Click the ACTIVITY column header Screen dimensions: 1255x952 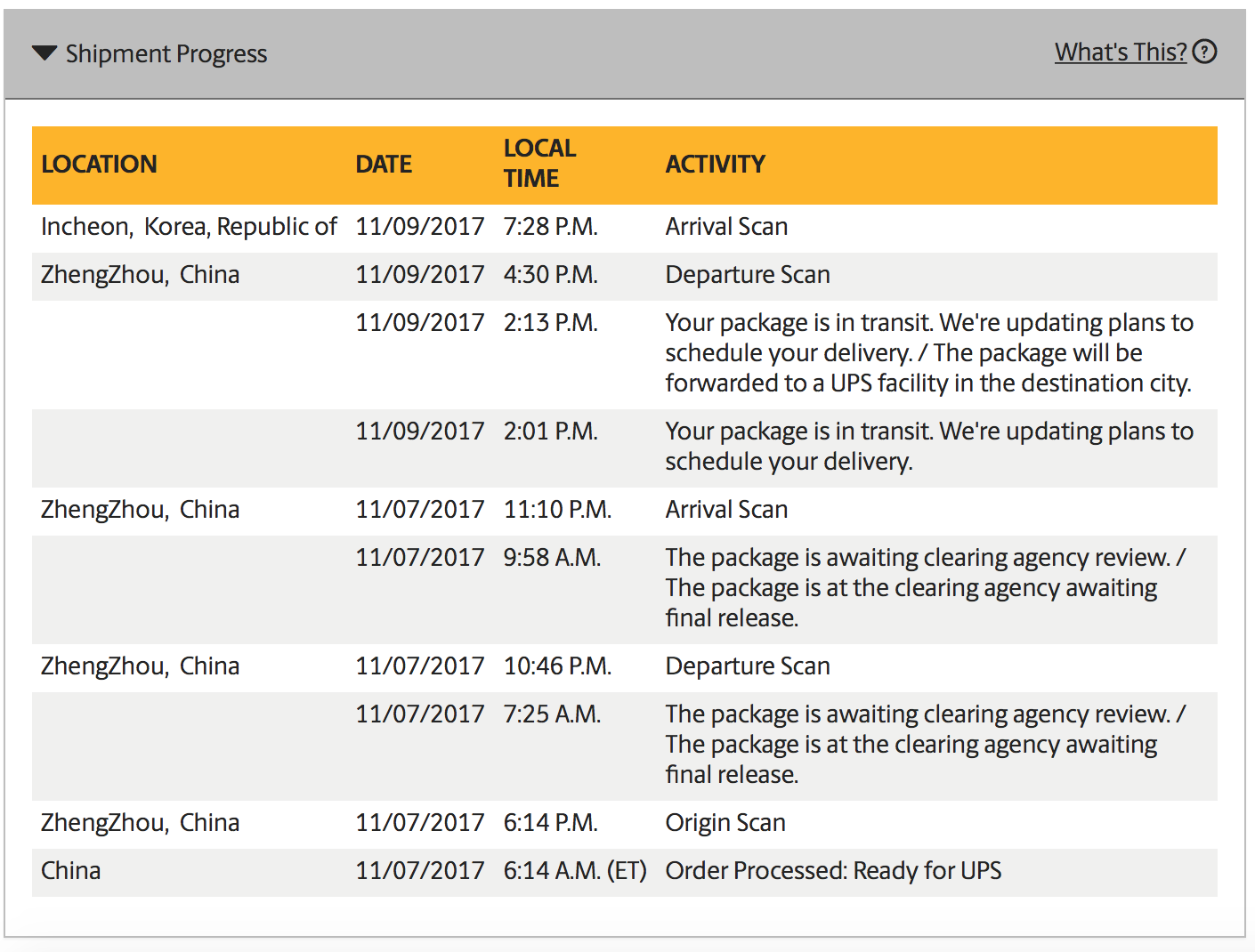[715, 165]
